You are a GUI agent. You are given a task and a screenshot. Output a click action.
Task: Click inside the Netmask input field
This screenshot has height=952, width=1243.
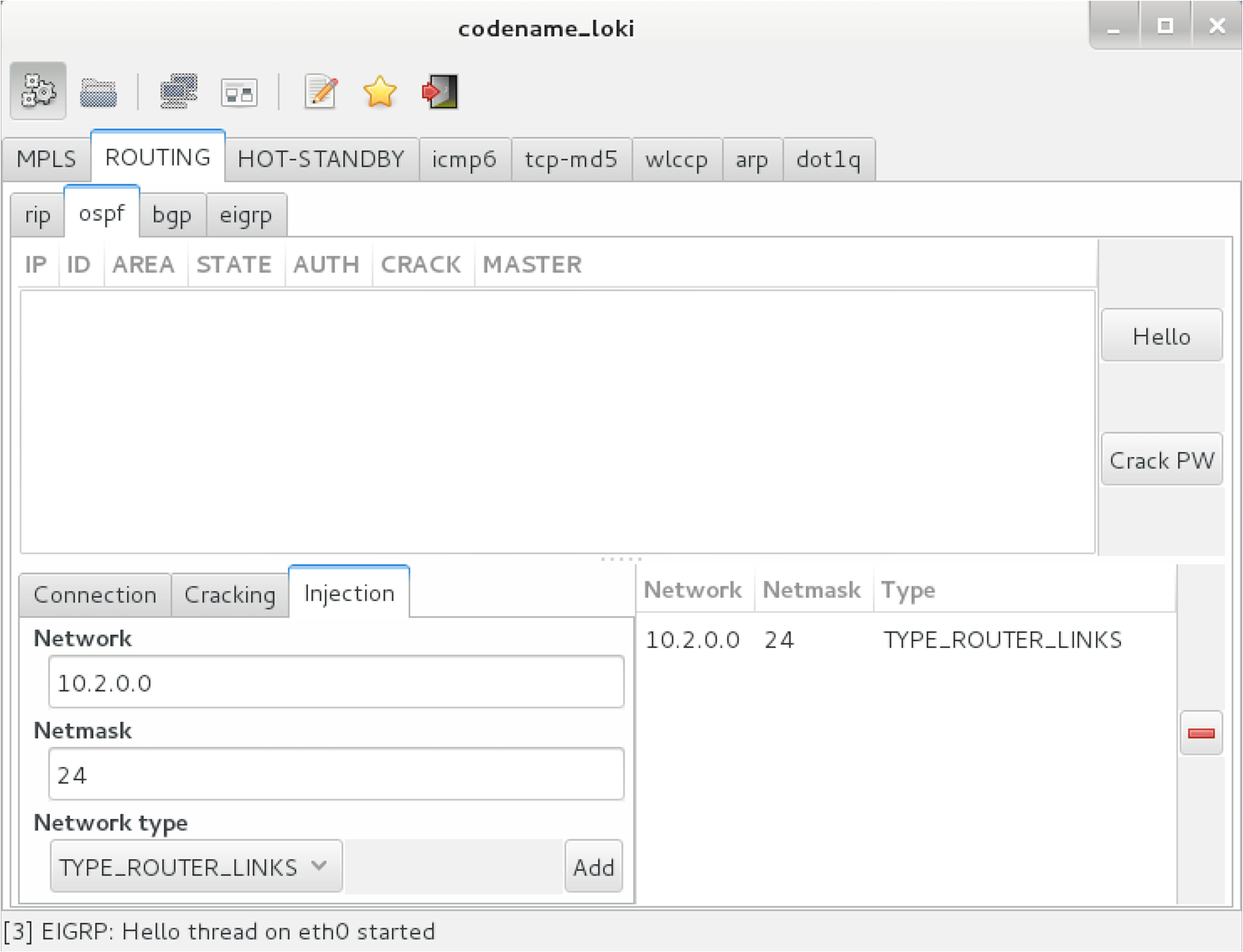click(x=335, y=774)
